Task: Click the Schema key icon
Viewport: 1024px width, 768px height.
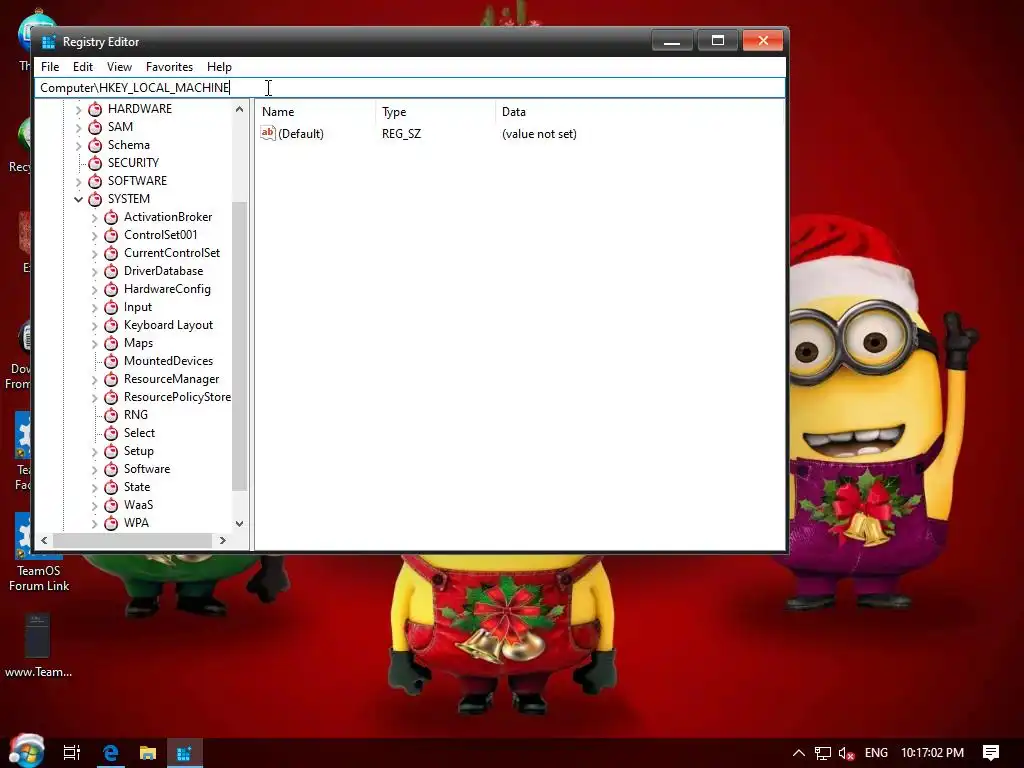Action: [95, 145]
